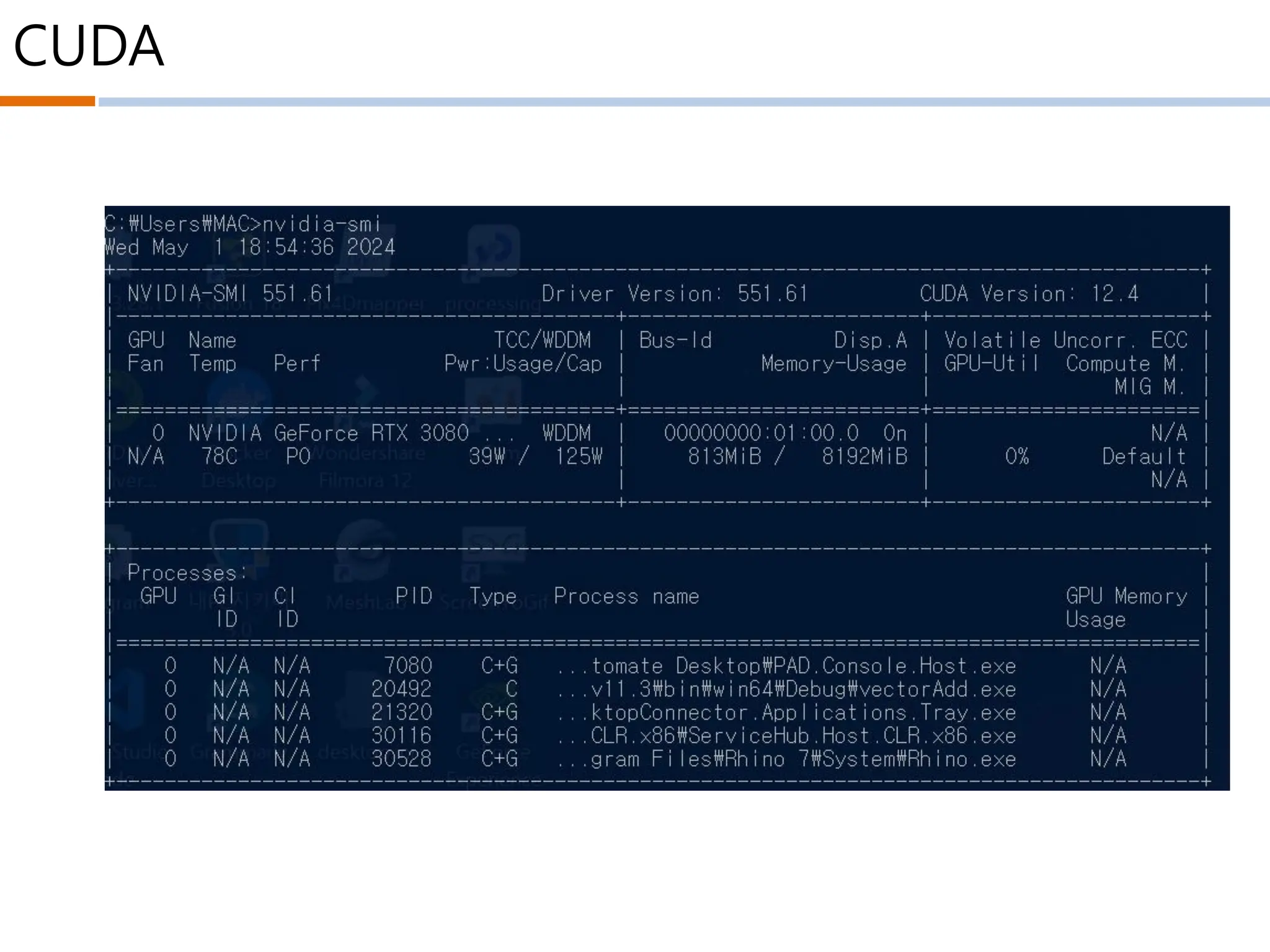1270x952 pixels.
Task: Click the 0% GPU utilization value
Action: click(1016, 457)
